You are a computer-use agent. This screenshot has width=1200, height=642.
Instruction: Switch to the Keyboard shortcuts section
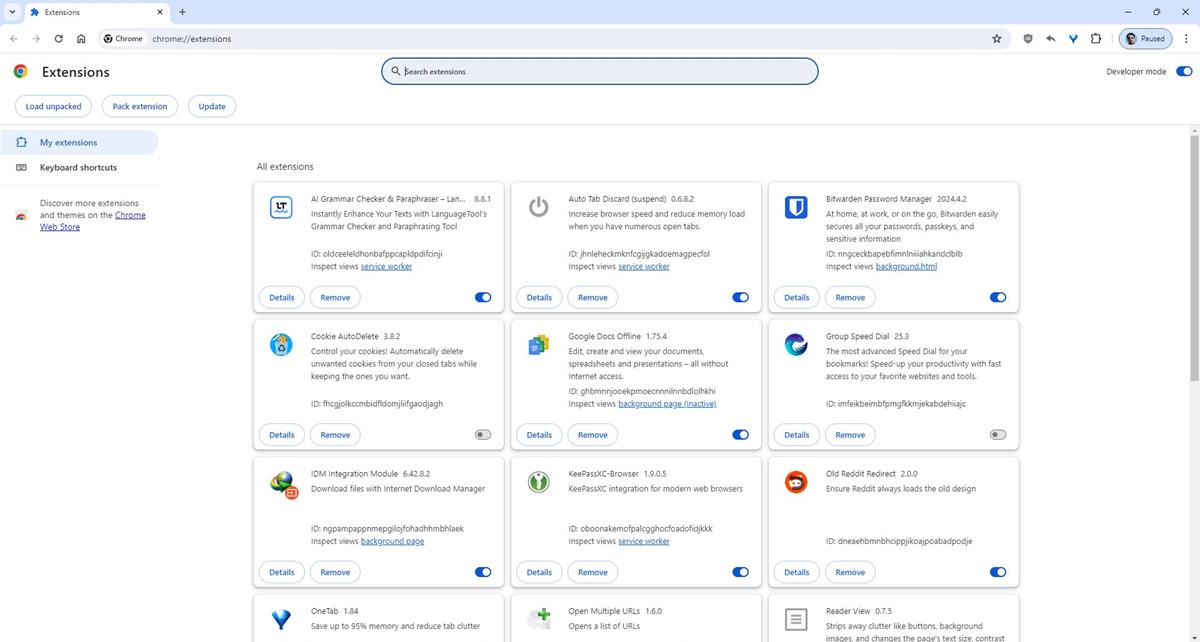[x=77, y=167]
